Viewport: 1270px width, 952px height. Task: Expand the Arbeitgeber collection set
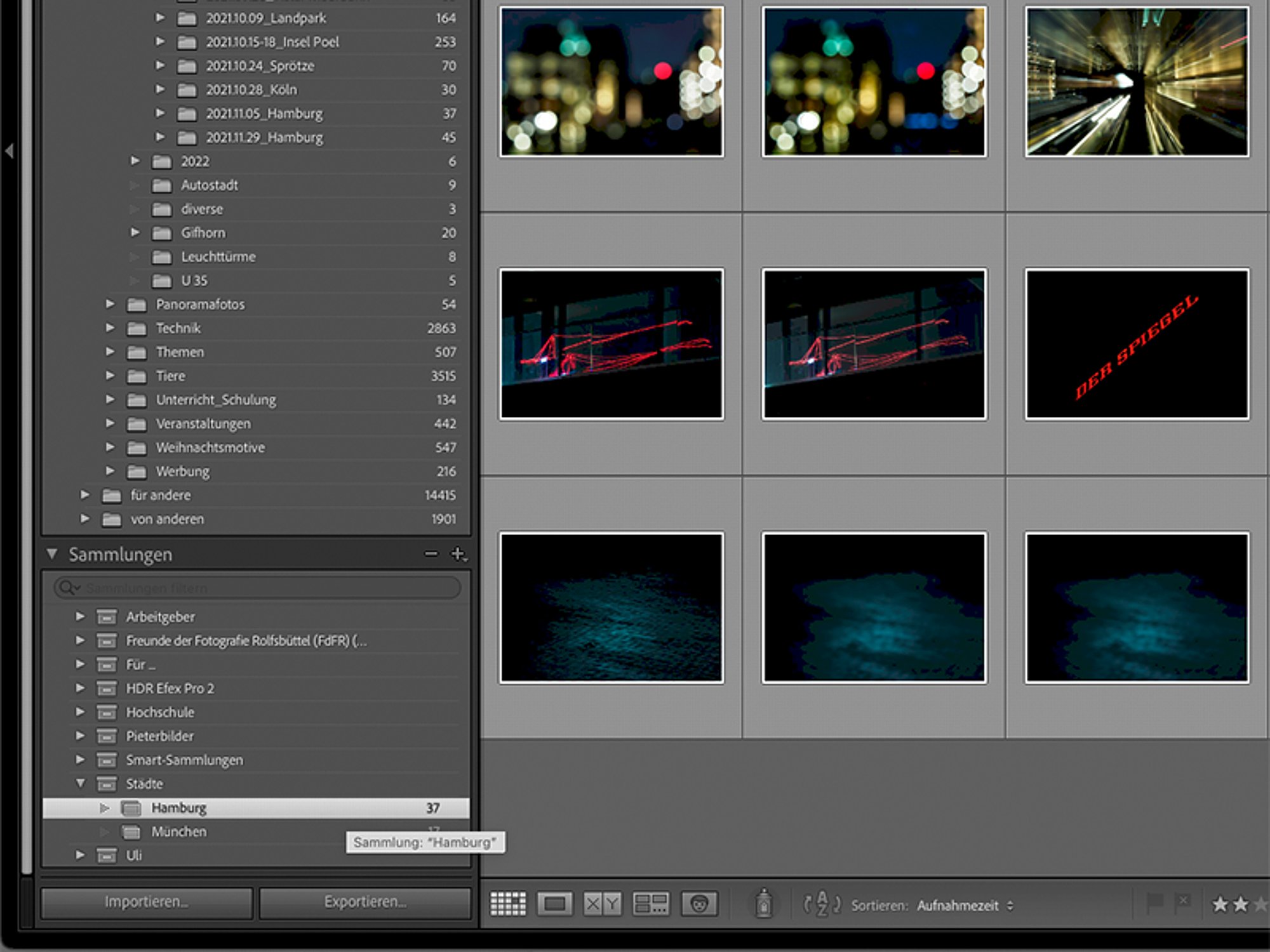(80, 616)
